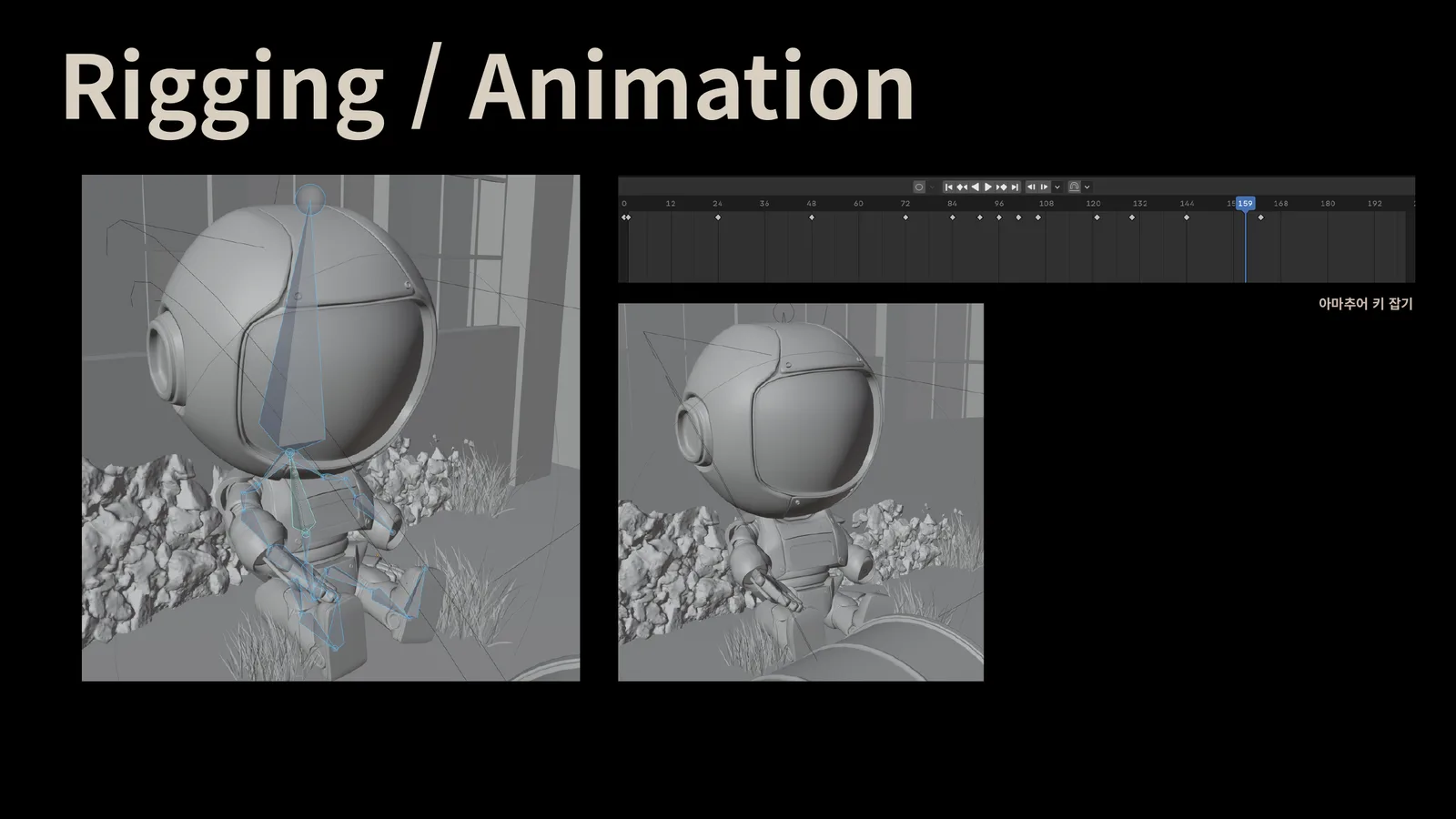Select the keyframe diamond at frame 84
The image size is (1456, 819).
(953, 217)
